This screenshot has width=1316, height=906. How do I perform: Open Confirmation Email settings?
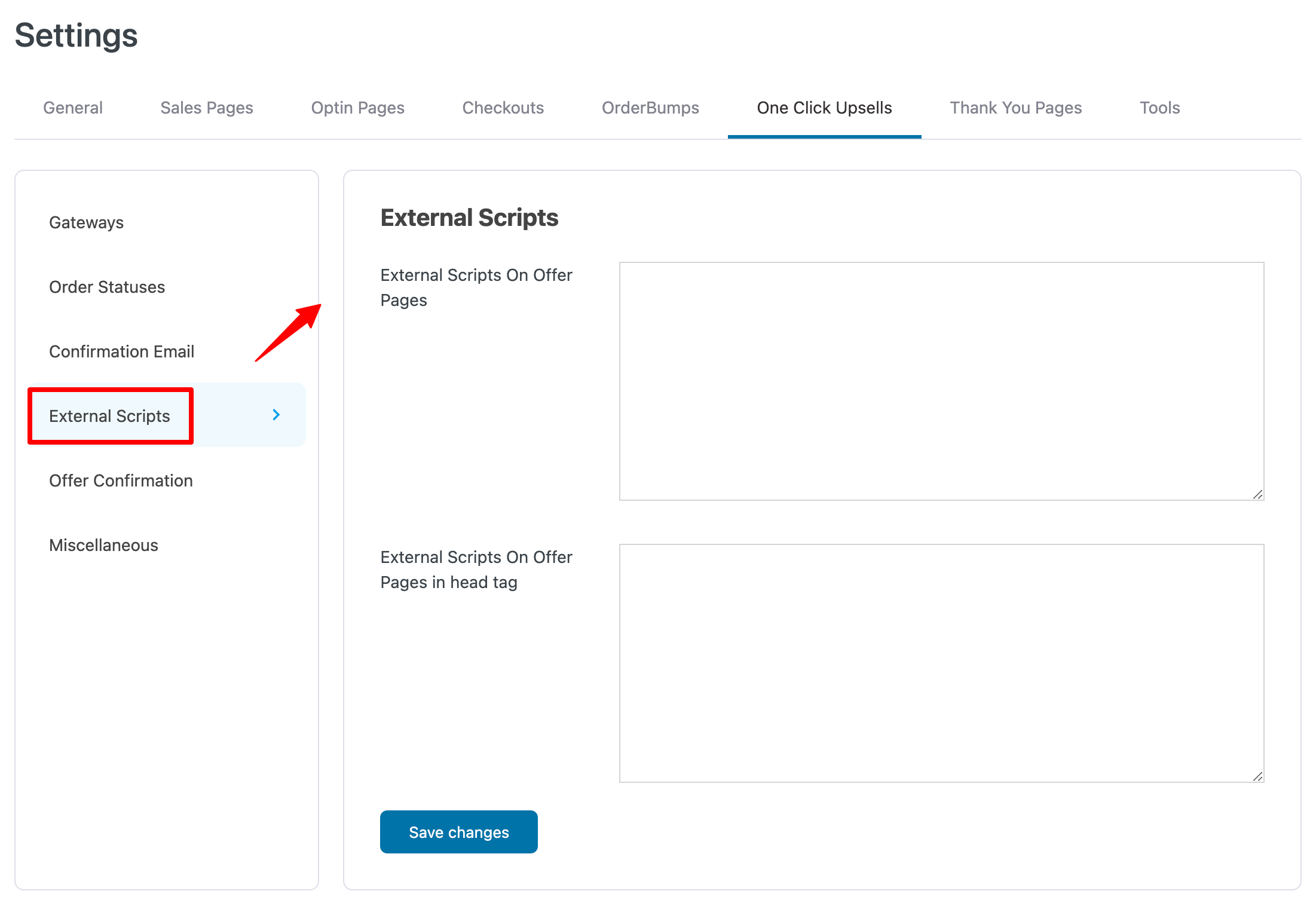pos(121,351)
